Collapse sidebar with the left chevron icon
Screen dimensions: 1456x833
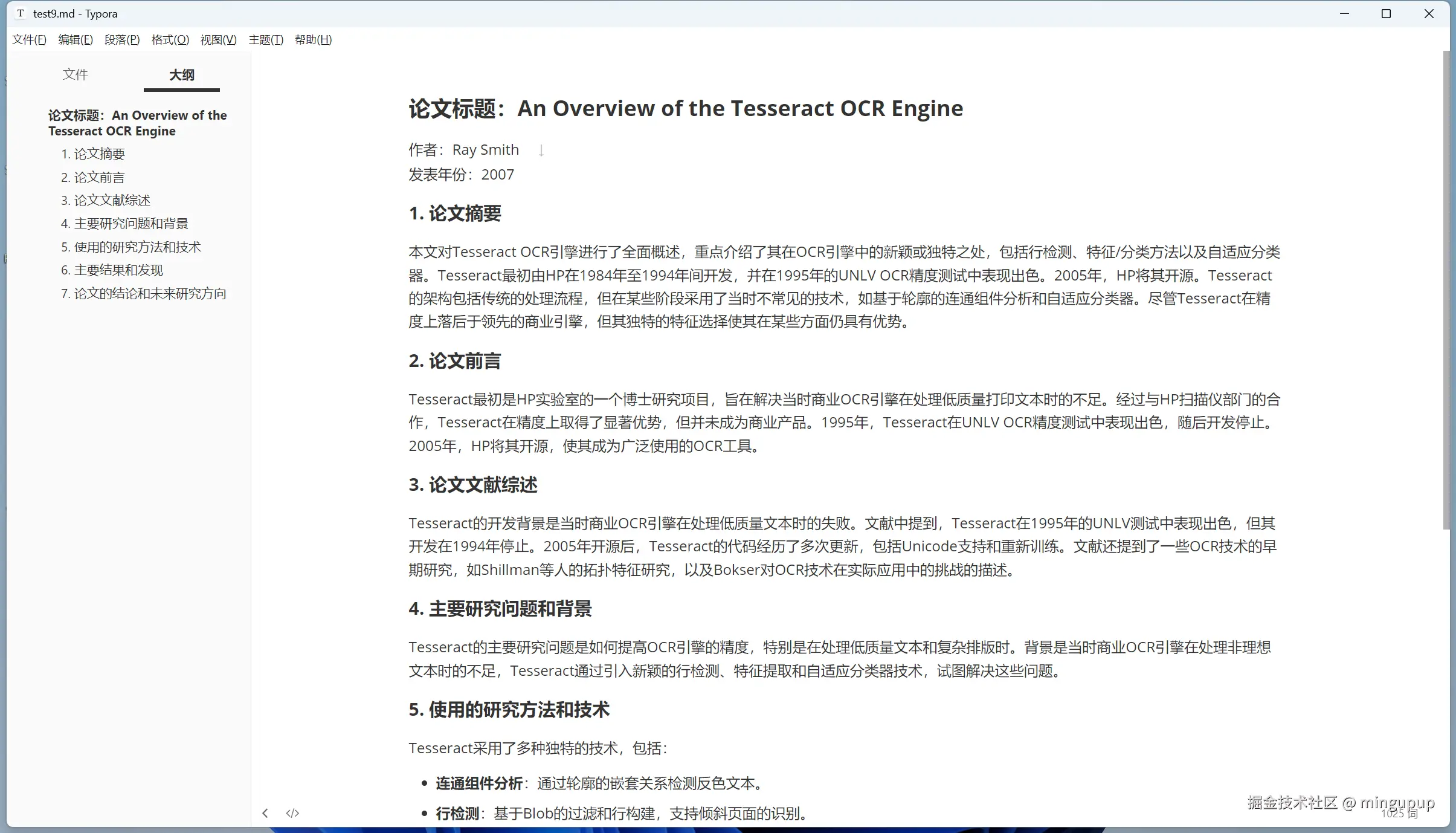coord(265,813)
